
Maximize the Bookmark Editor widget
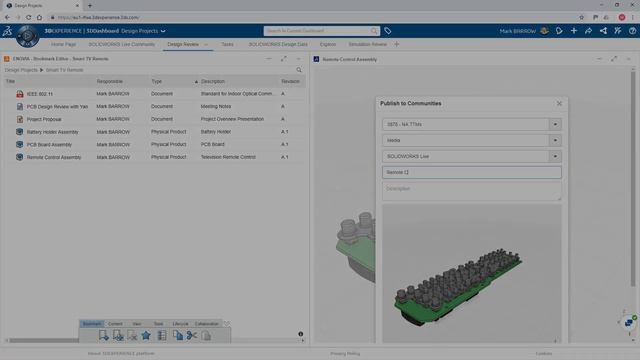click(284, 59)
